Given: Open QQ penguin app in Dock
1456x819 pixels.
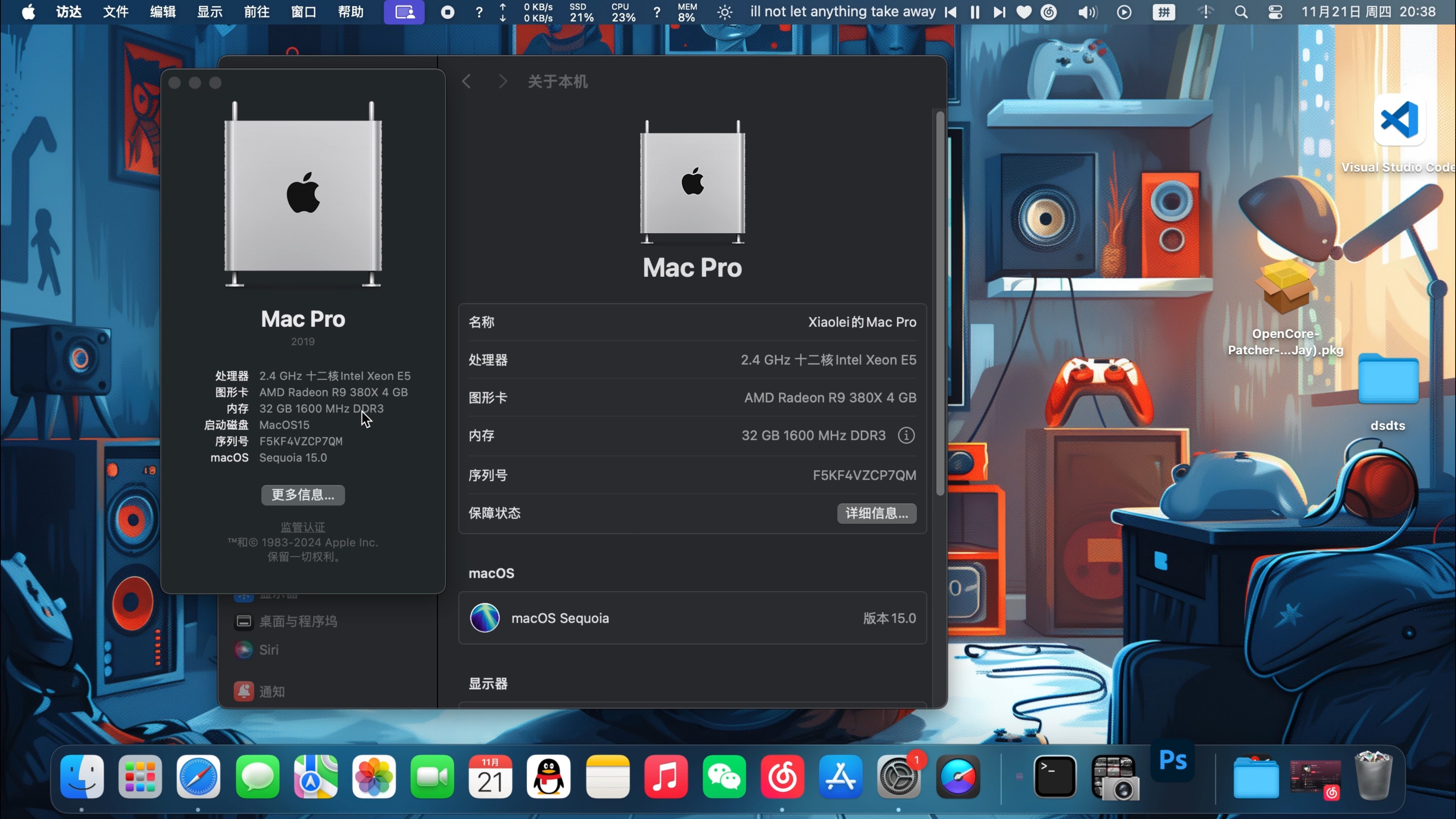Looking at the screenshot, I should click(x=548, y=777).
